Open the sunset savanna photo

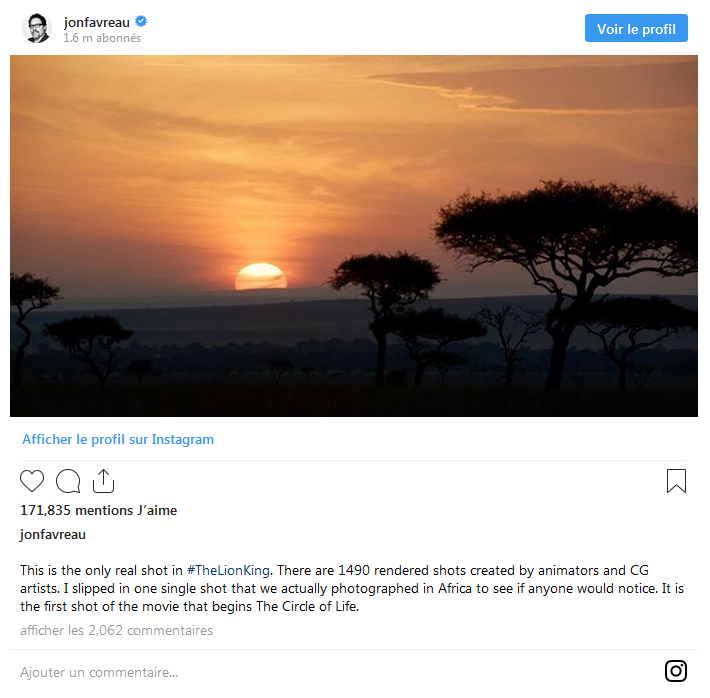click(x=354, y=236)
